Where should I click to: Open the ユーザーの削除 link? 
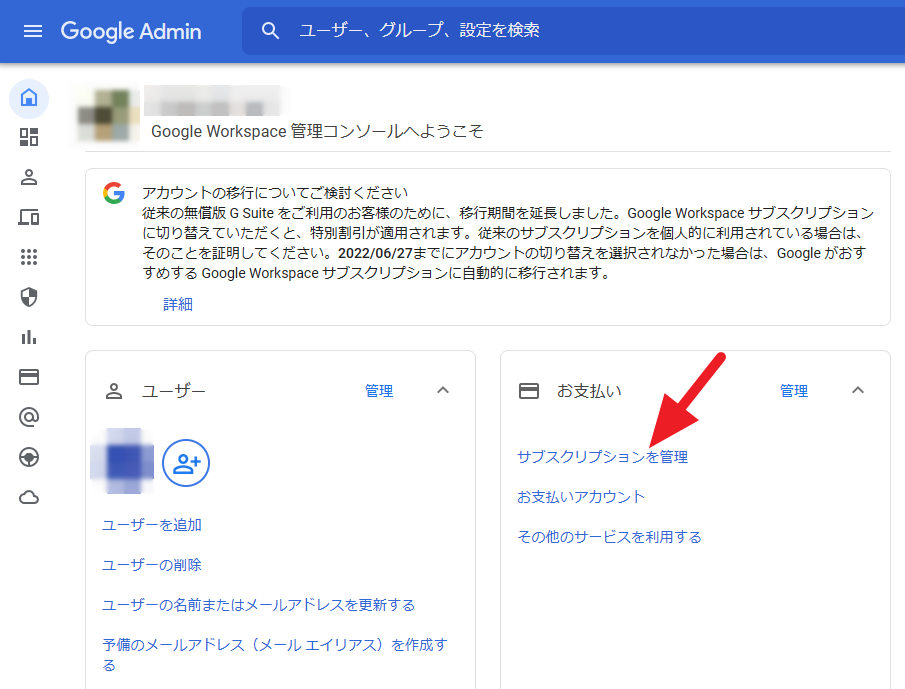152,565
